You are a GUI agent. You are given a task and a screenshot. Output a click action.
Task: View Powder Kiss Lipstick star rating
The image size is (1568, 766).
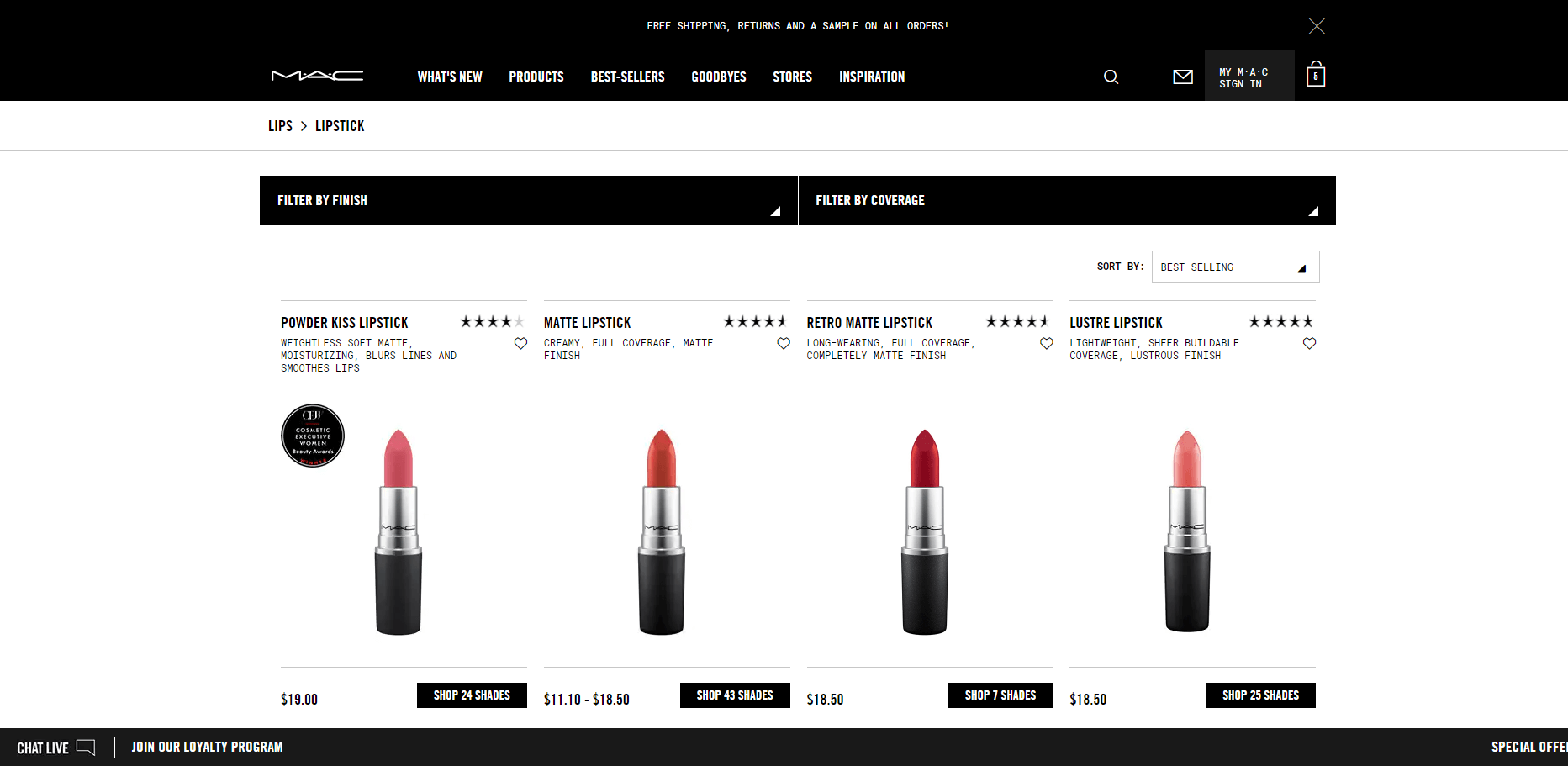click(493, 321)
